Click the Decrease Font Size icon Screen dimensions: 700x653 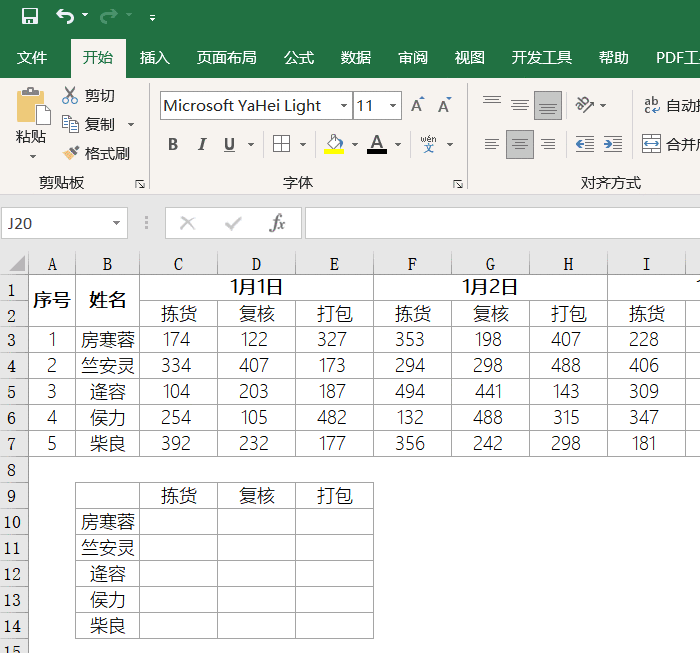[x=445, y=105]
